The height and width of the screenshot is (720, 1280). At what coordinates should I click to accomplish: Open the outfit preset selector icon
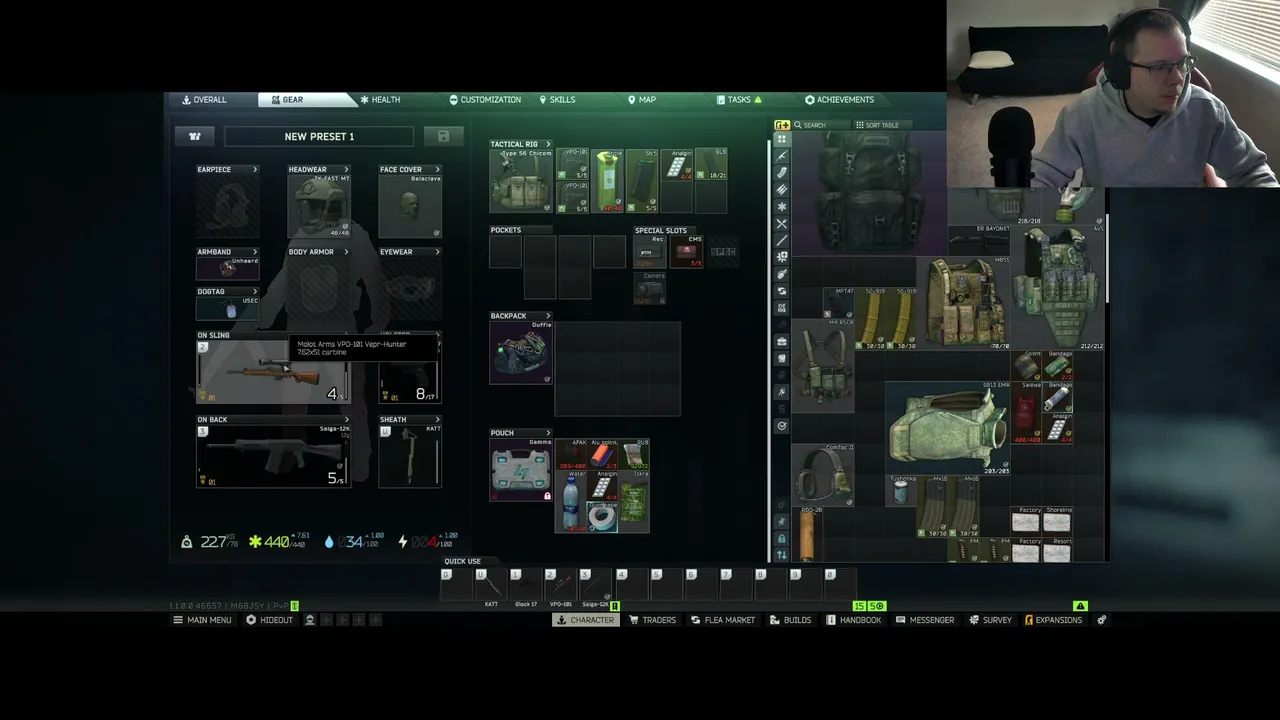coord(195,136)
